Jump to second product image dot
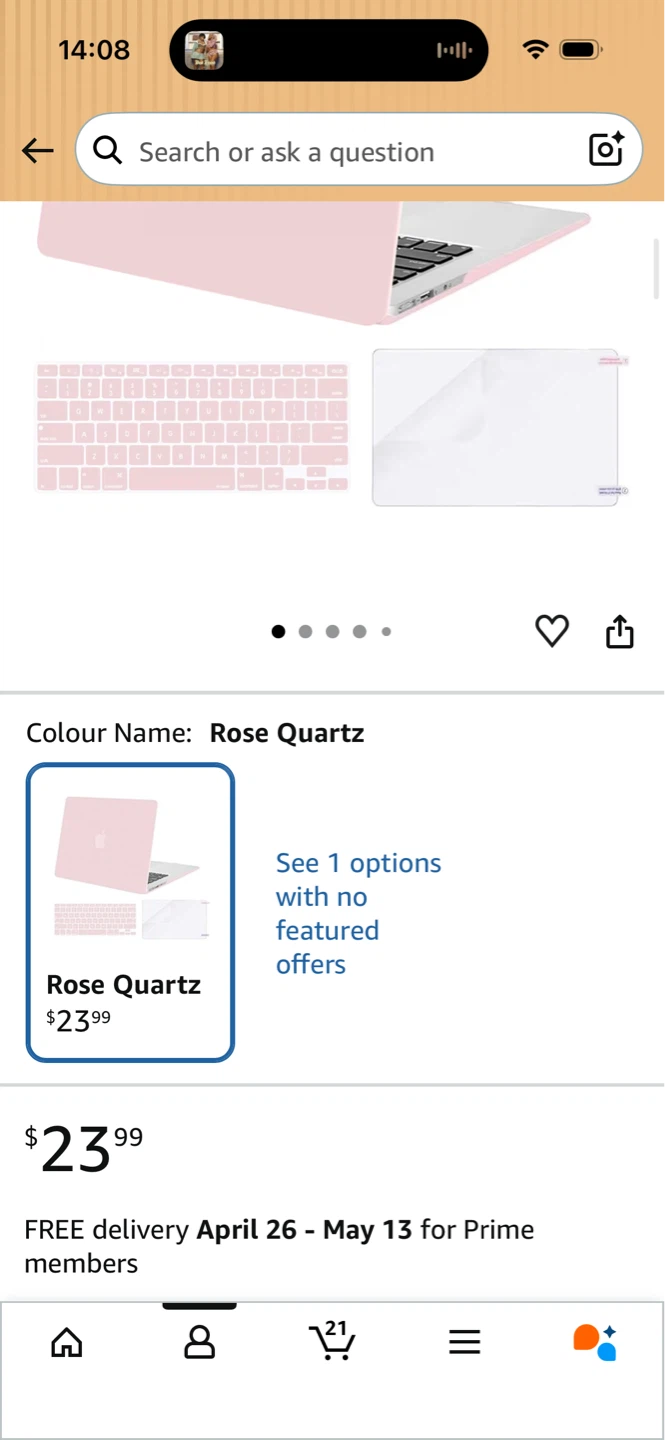Viewport: 665px width, 1440px height. [x=305, y=631]
